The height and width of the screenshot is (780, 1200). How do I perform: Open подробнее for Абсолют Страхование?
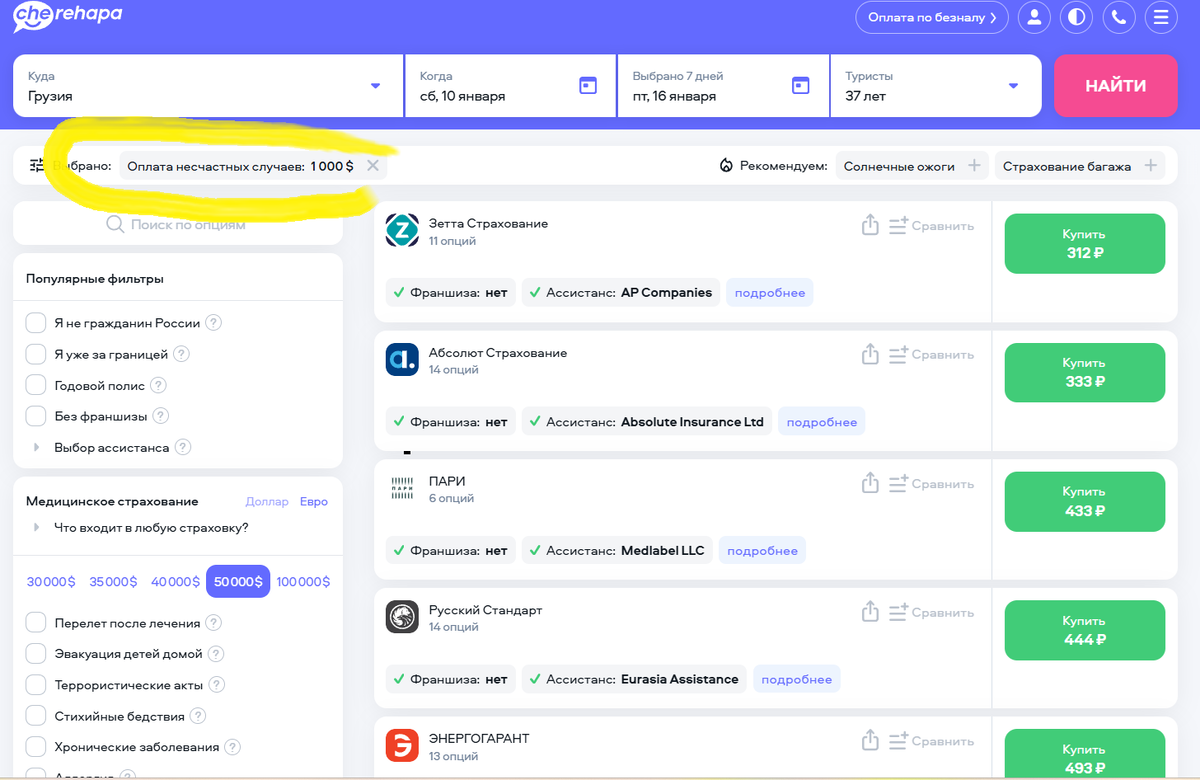tap(822, 422)
